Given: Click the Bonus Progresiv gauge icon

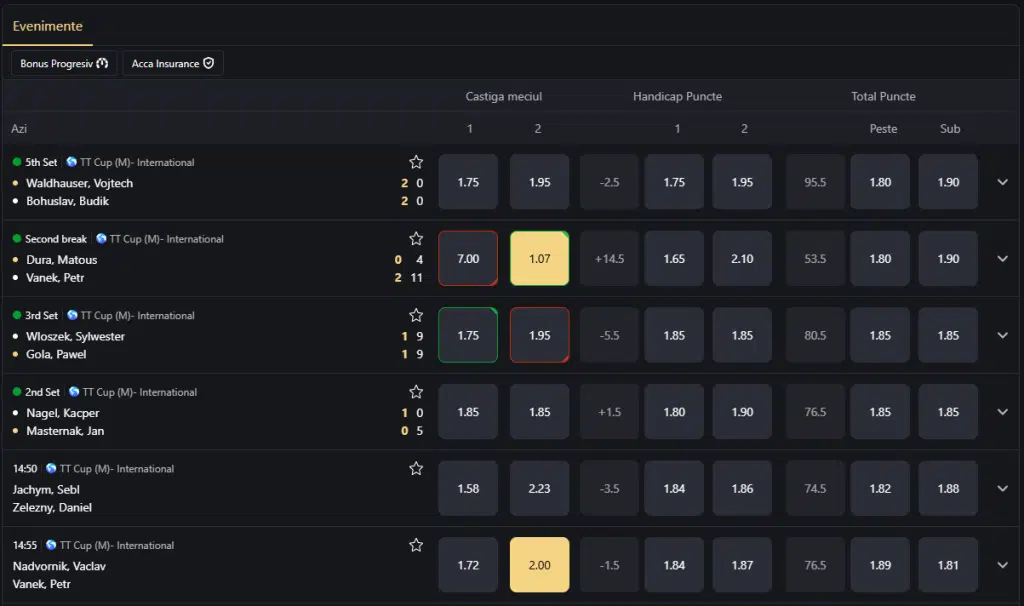Looking at the screenshot, I should [x=103, y=63].
